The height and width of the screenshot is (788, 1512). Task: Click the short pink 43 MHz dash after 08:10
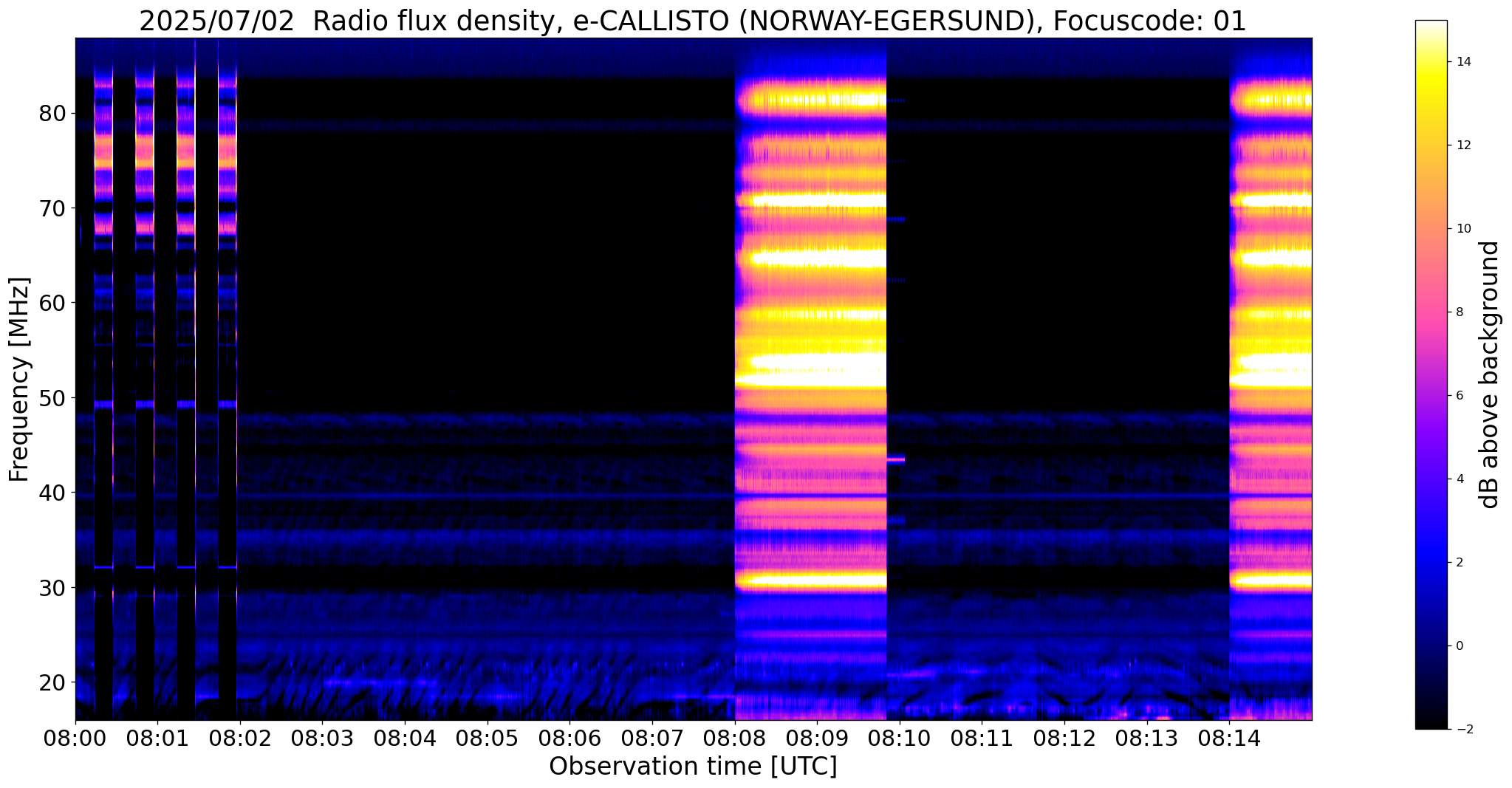(896, 460)
